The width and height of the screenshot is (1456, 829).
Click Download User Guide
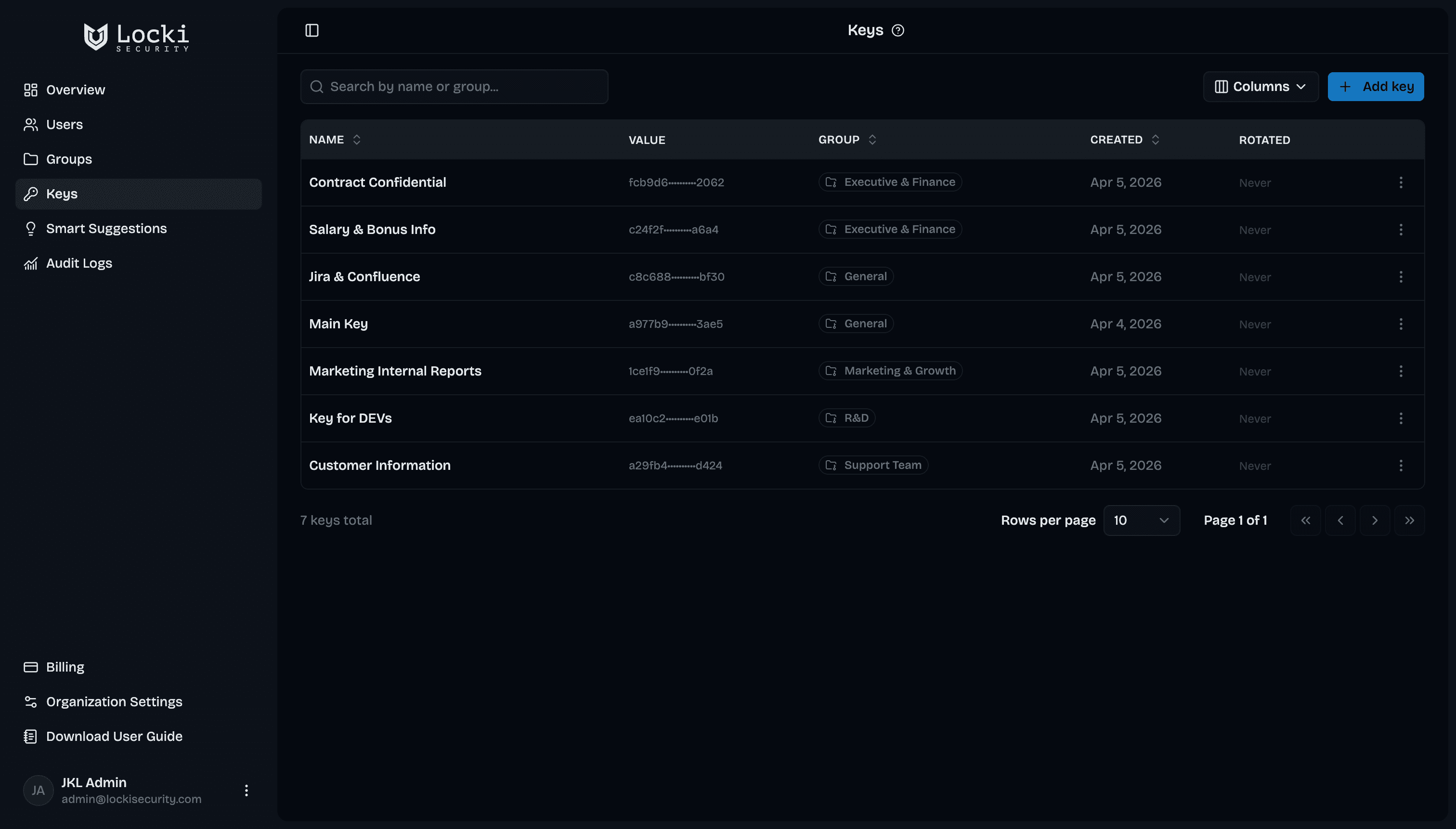138,737
